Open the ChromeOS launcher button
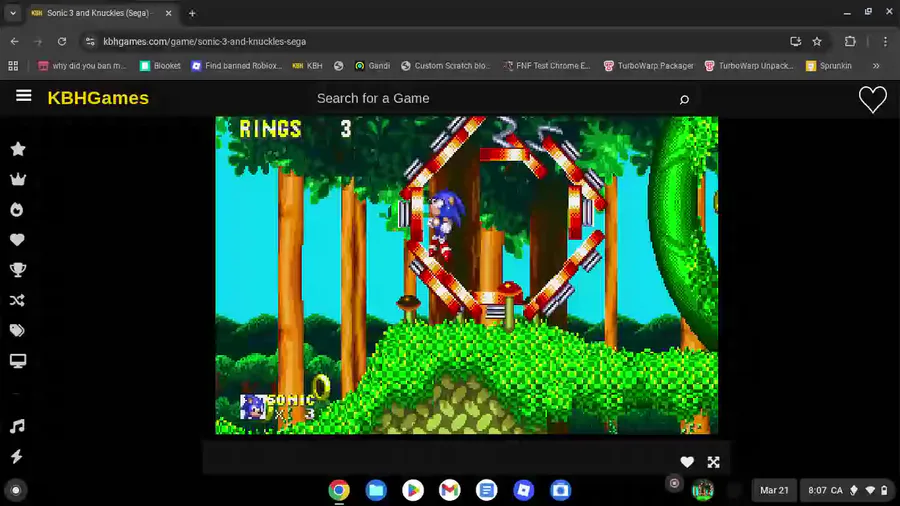This screenshot has width=900, height=506. click(16, 491)
